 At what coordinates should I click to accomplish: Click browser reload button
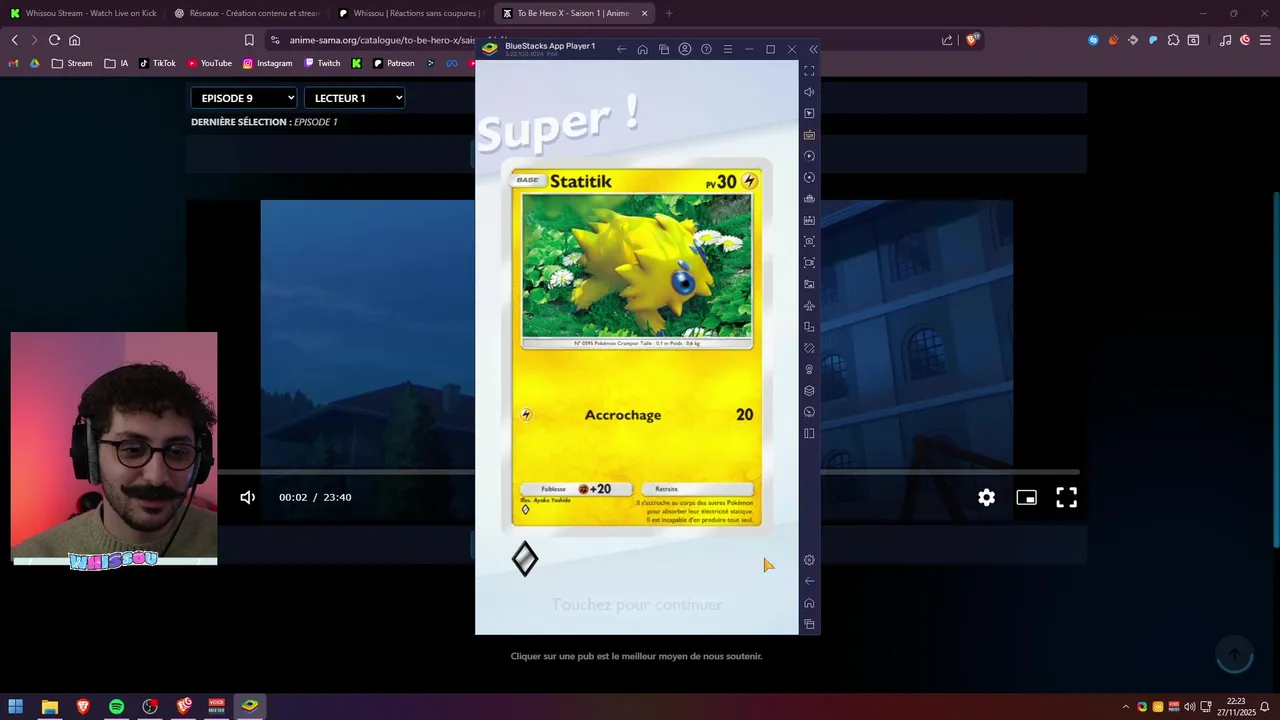[54, 40]
